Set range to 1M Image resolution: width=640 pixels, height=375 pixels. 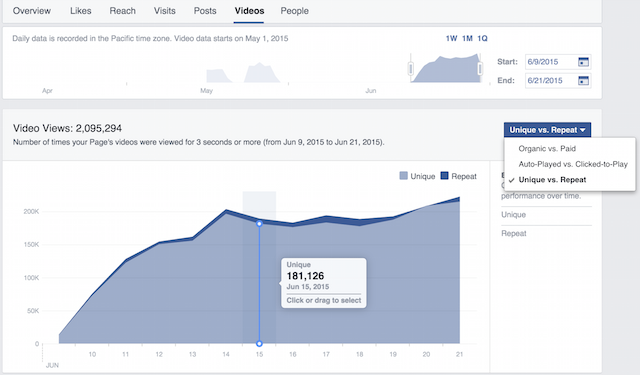pos(467,38)
